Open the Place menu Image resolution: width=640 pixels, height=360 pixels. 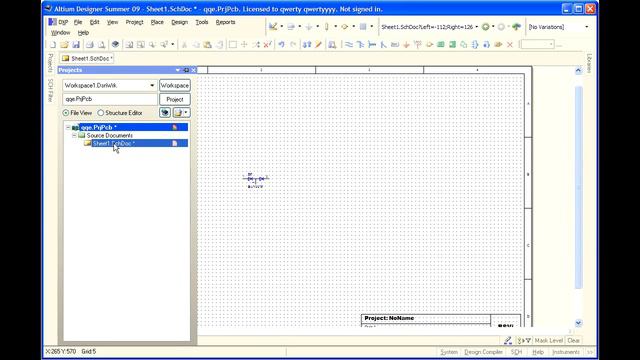click(157, 22)
